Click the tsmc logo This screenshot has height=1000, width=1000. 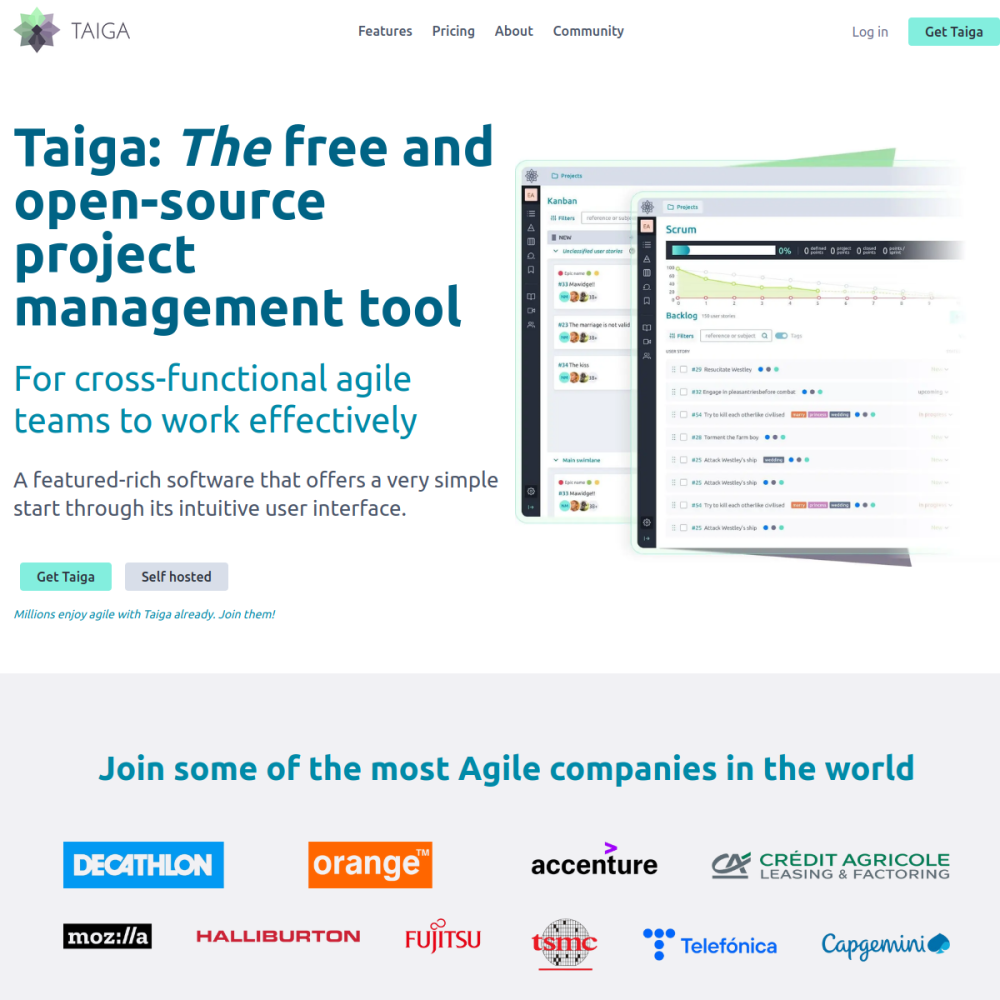pyautogui.click(x=565, y=944)
